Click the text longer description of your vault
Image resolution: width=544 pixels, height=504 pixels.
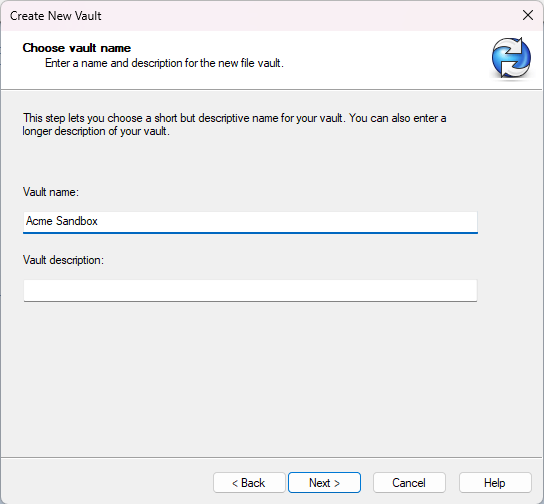96,131
